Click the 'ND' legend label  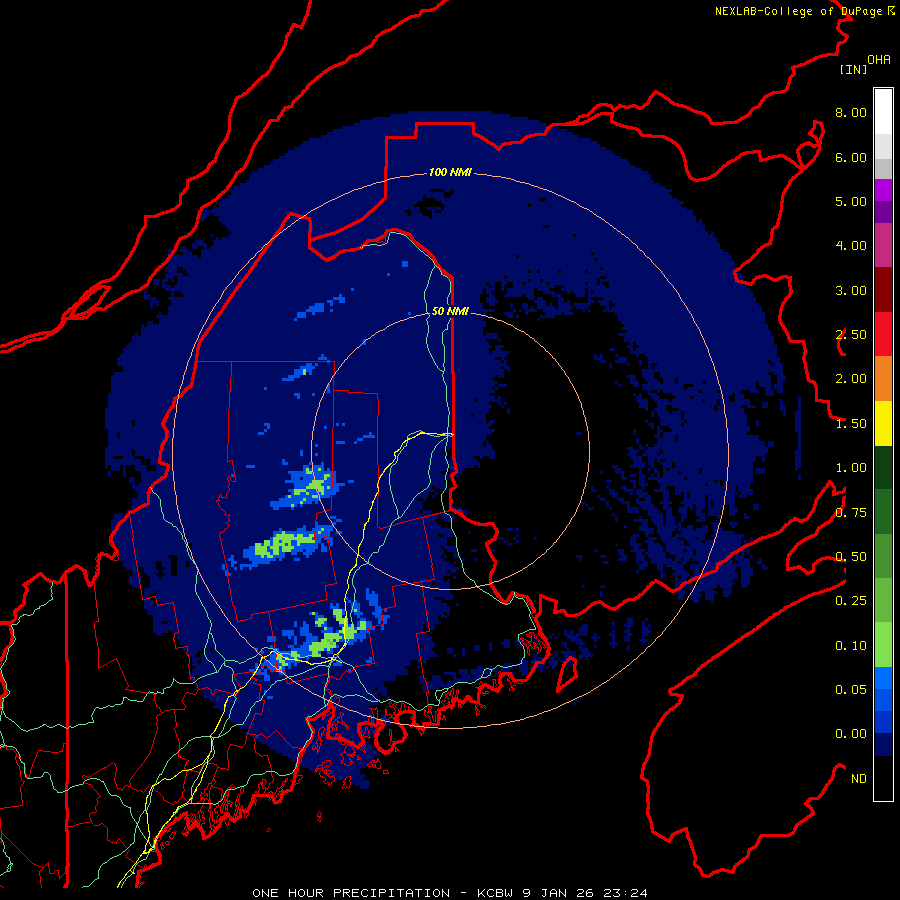coord(859,779)
